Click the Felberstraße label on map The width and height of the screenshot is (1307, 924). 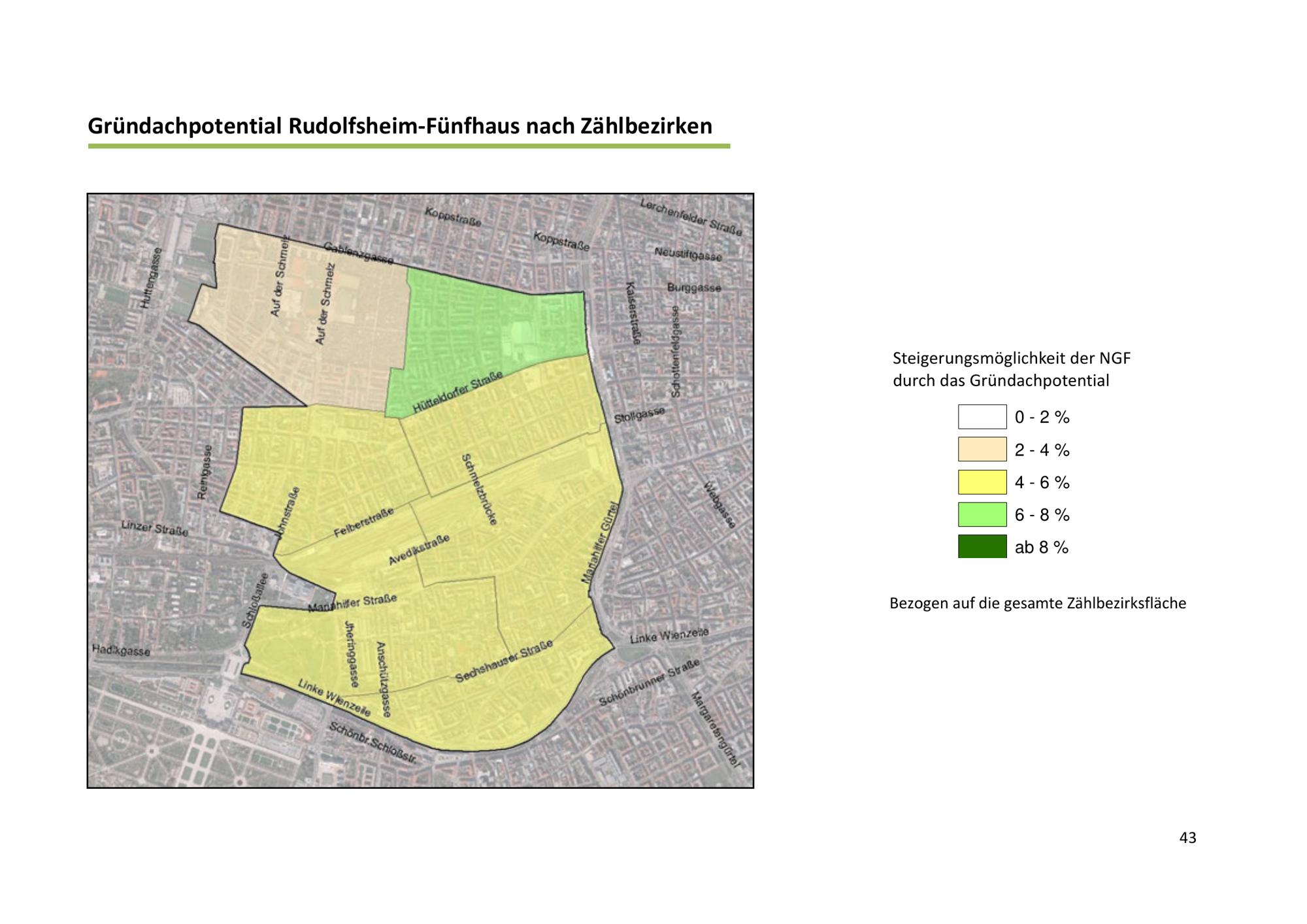(x=364, y=523)
